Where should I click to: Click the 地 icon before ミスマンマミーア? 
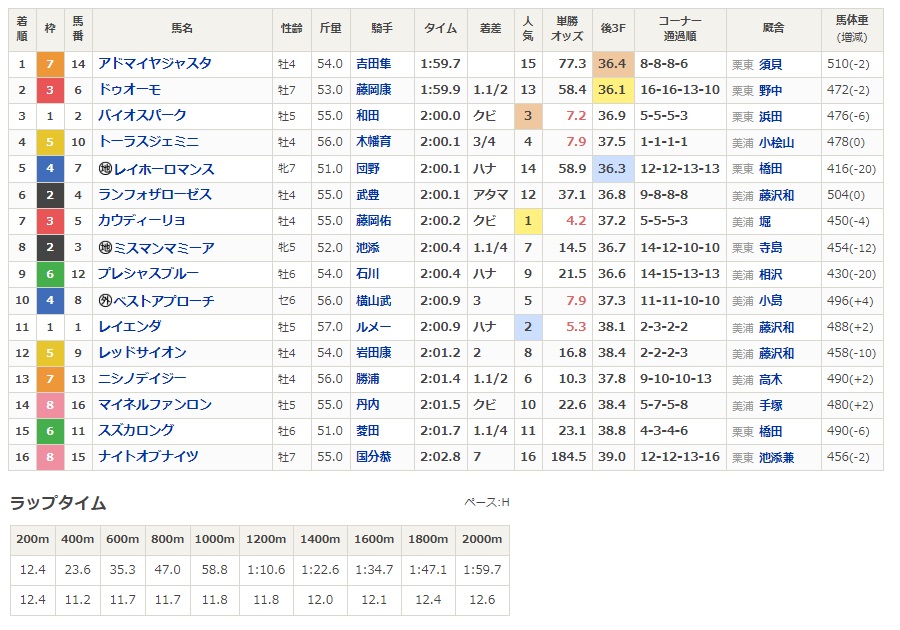(105, 247)
